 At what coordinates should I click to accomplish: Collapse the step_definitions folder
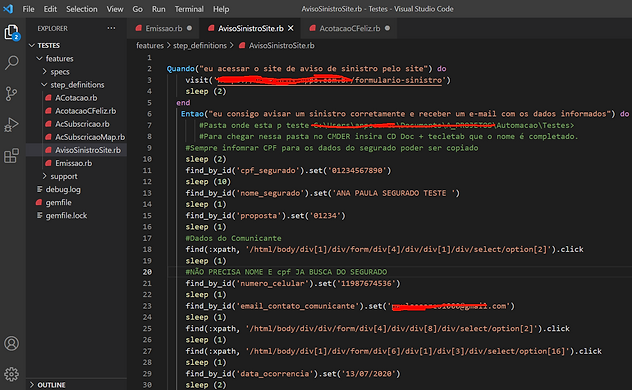(x=44, y=85)
